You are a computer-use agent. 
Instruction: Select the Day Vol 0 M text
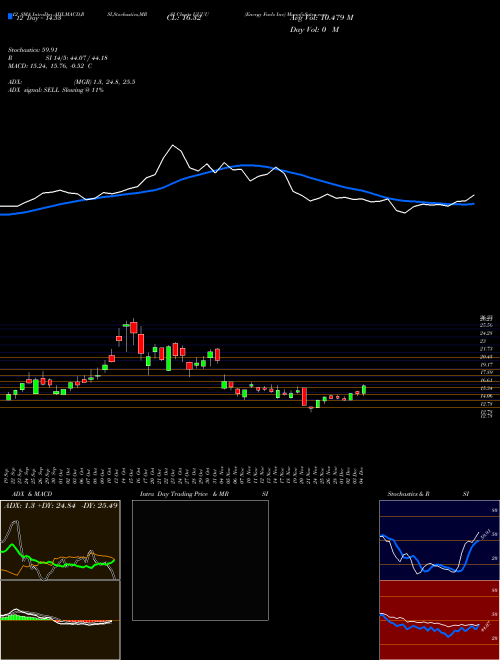point(314,30)
